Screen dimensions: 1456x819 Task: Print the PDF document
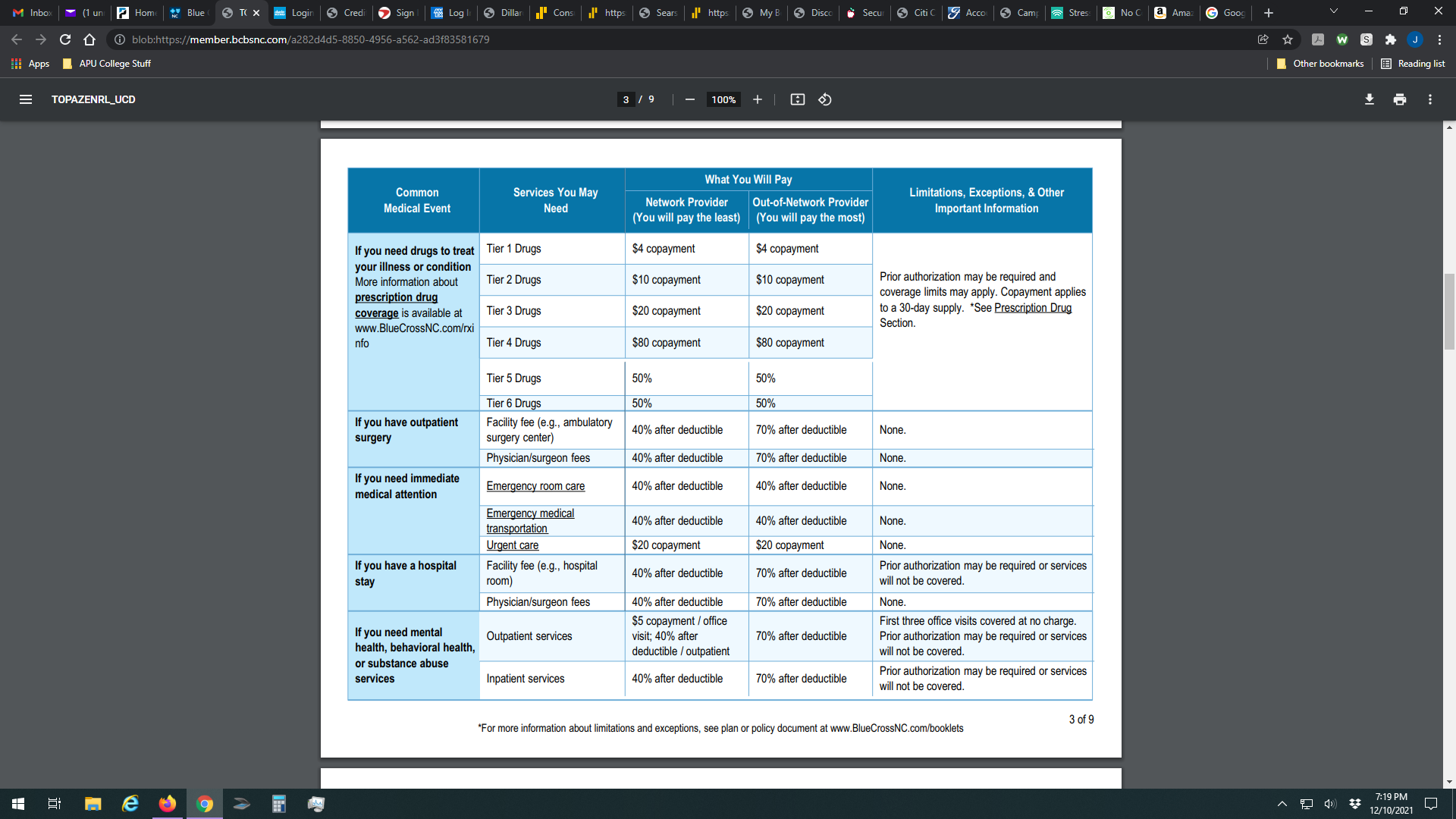click(1399, 99)
